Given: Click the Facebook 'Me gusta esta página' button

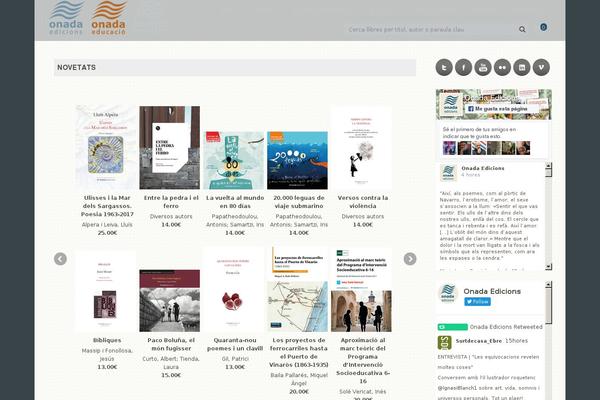Looking at the screenshot, I should pos(497,109).
